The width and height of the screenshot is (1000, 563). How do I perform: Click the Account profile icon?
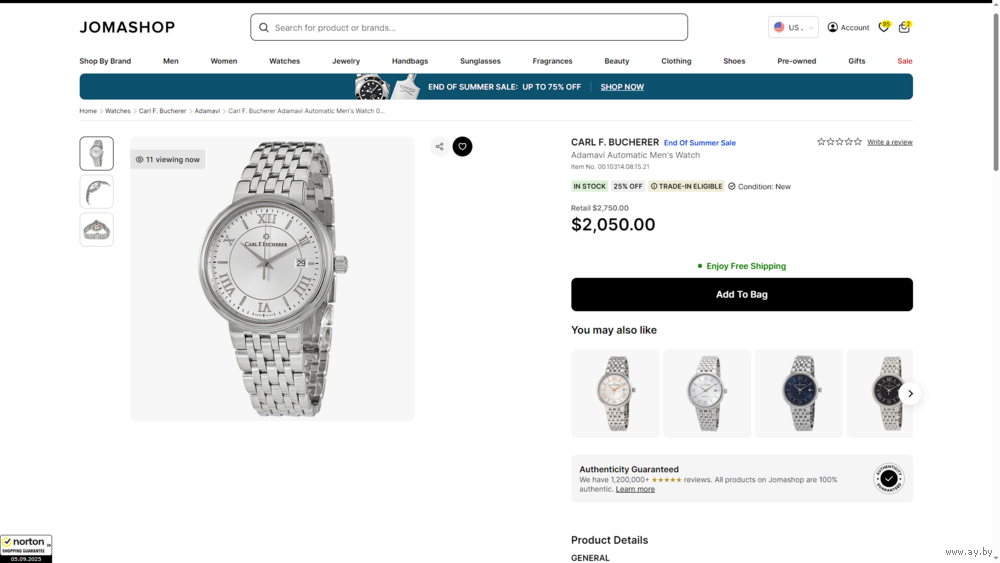click(x=833, y=28)
